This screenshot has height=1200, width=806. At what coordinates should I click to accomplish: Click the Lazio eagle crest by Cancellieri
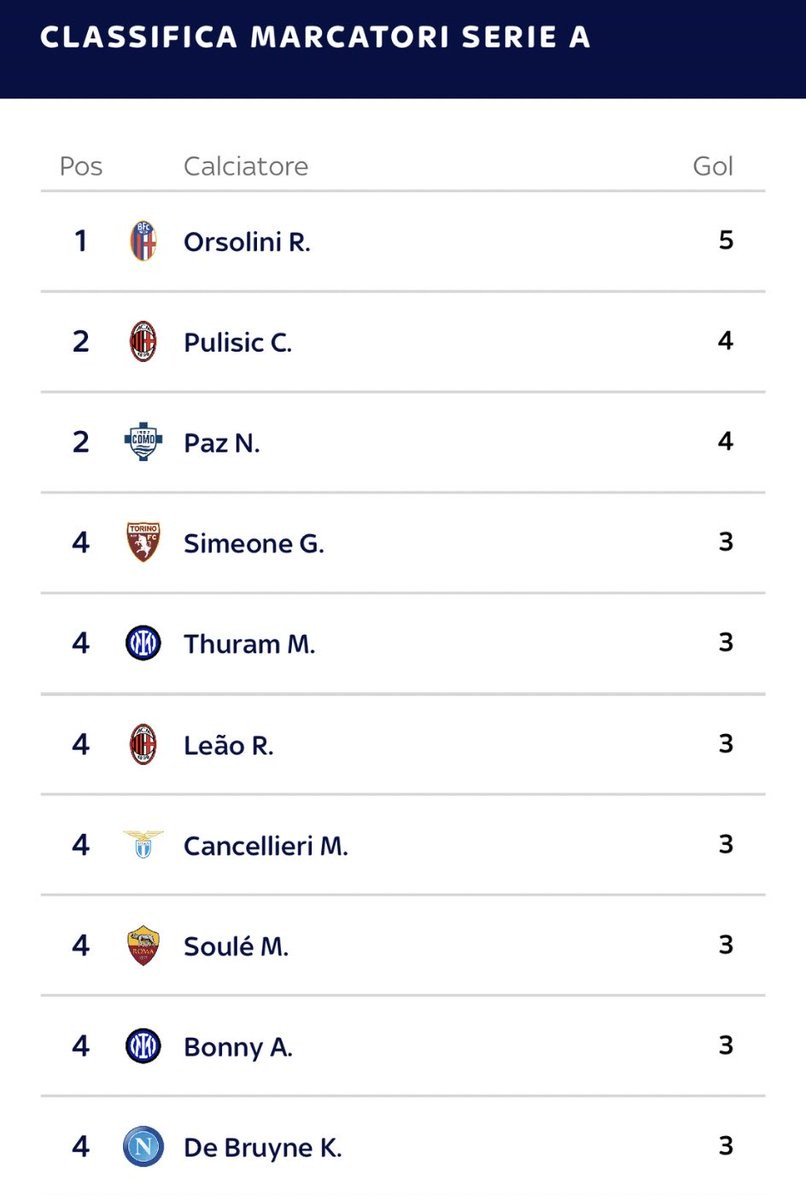[143, 844]
